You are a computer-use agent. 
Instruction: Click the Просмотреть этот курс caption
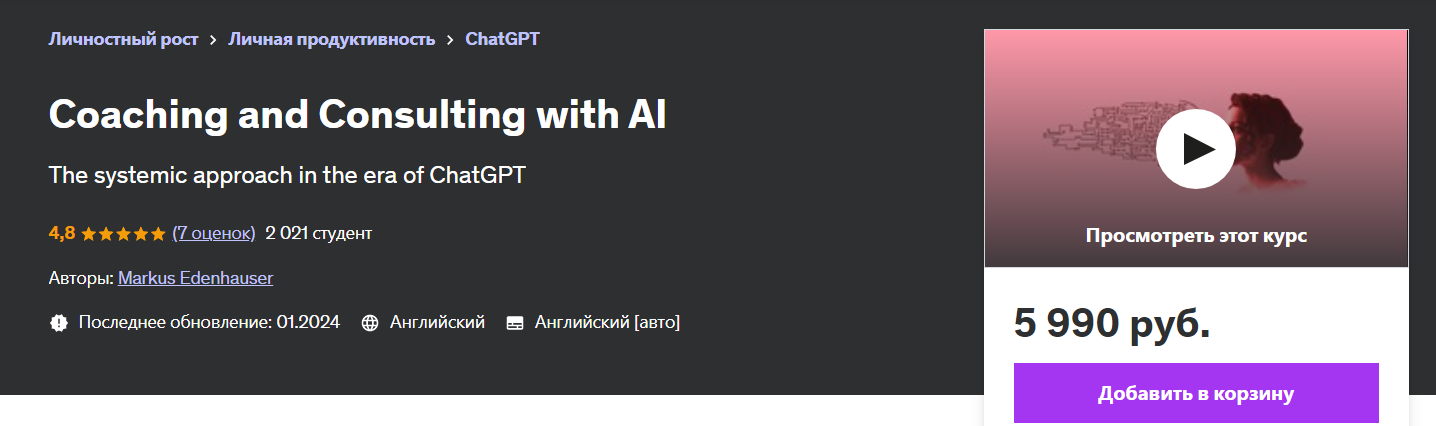[x=1196, y=236]
